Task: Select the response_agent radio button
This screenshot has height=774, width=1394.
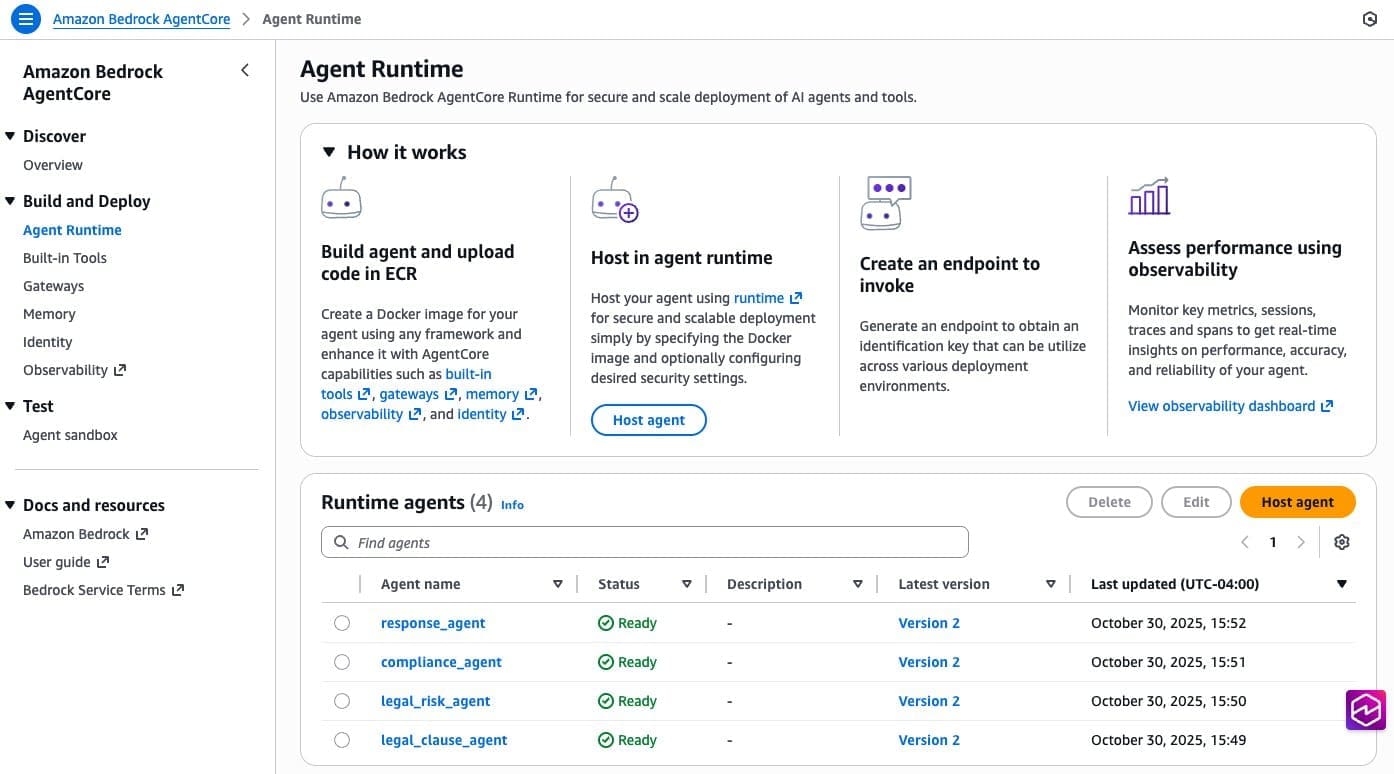Action: click(342, 623)
